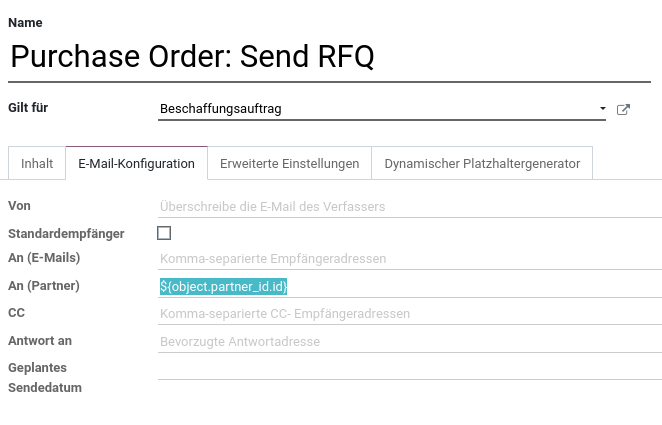Expand the Gilt für dropdown arrow

(x=602, y=109)
